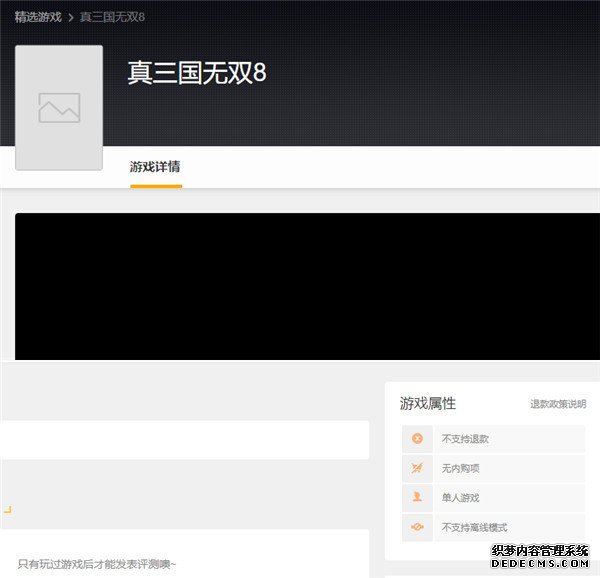Switch to the 游戏详情 tab
Viewport: 600px width, 578px height.
[x=155, y=167]
